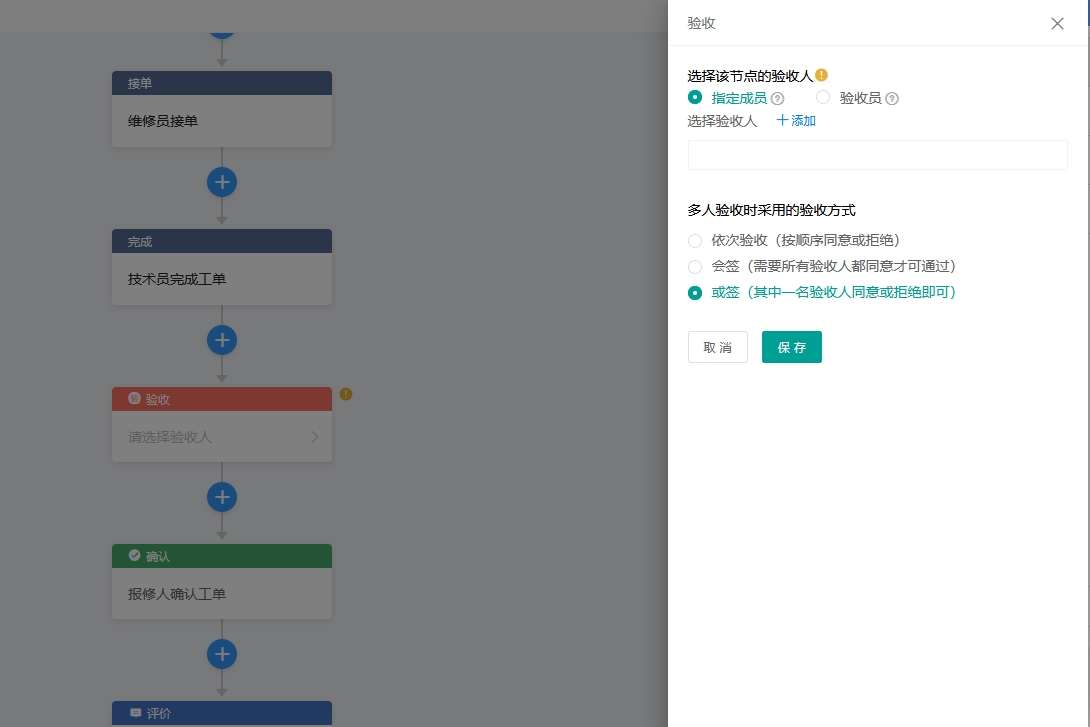Click the 添加 link to add an acceptor
Viewport: 1090px width, 727px height.
795,120
